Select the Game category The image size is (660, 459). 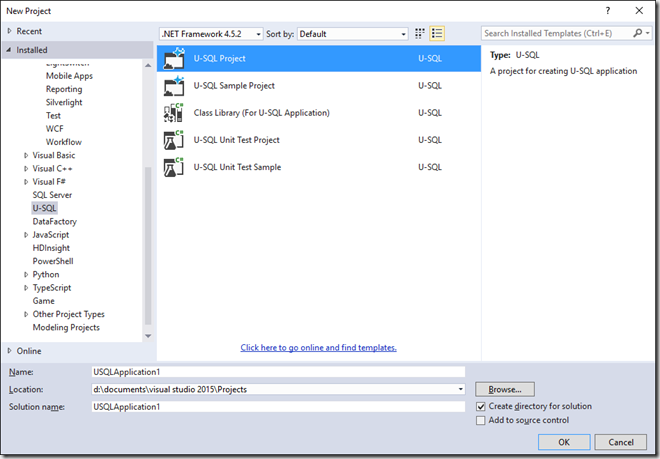coord(43,301)
